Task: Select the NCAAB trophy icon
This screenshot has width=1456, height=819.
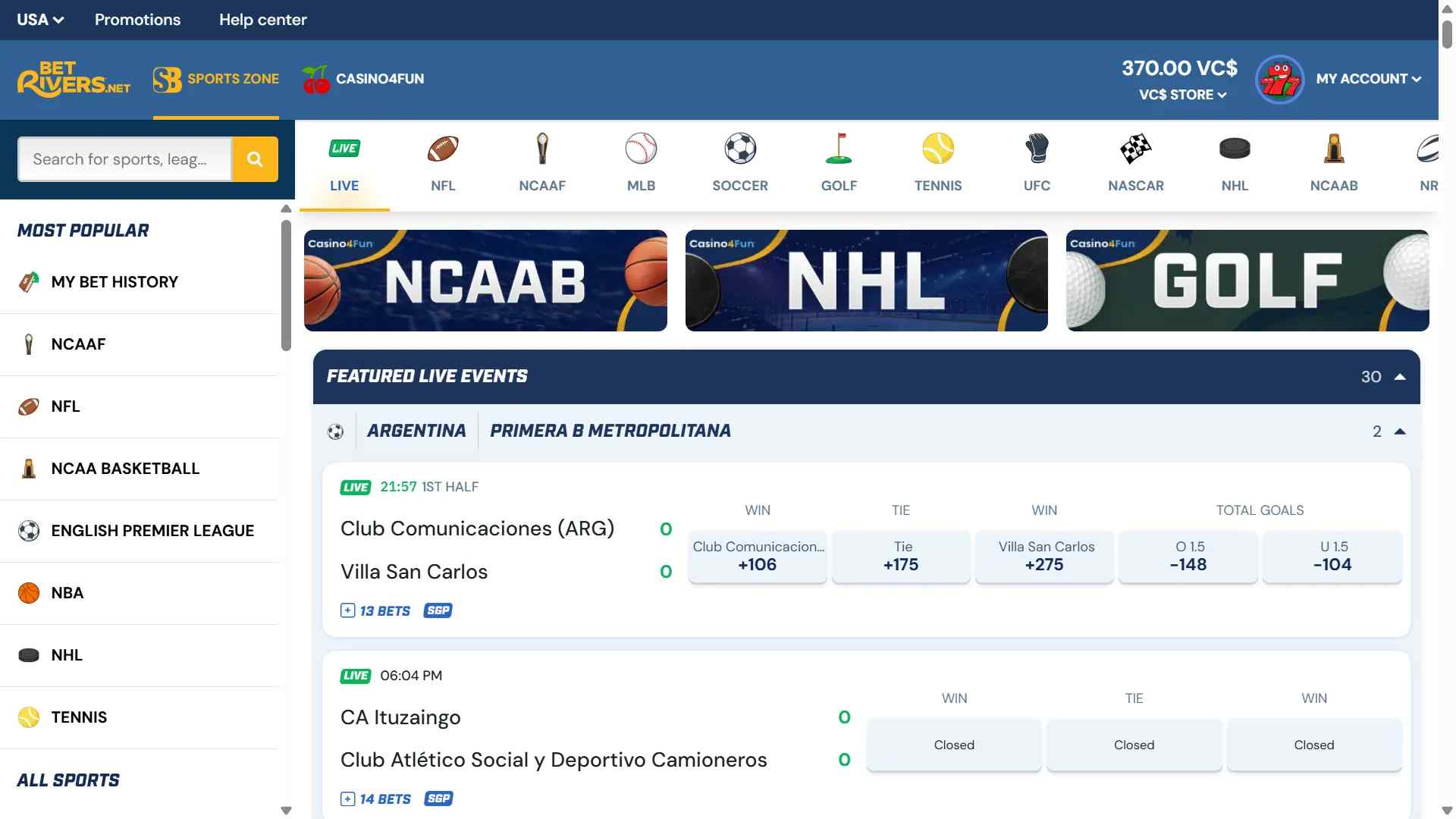Action: 1334,149
